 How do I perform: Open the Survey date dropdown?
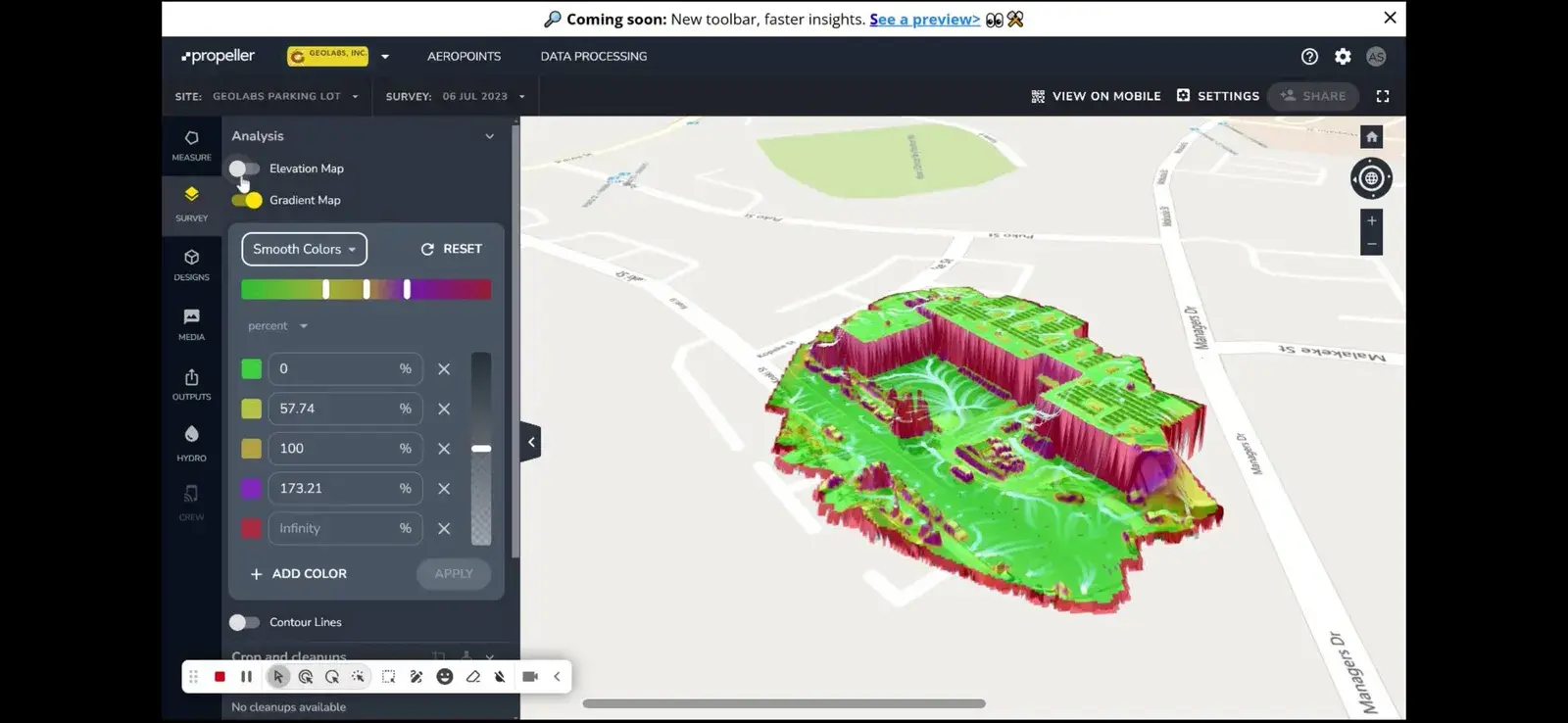[x=484, y=96]
